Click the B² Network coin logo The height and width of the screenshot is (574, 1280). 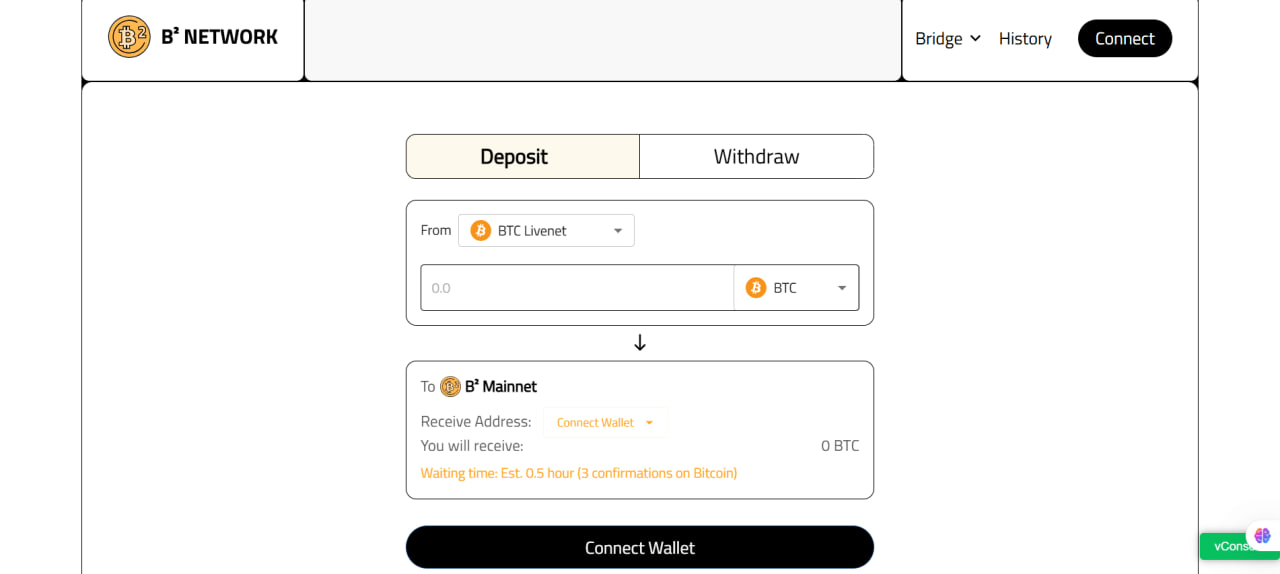[129, 37]
